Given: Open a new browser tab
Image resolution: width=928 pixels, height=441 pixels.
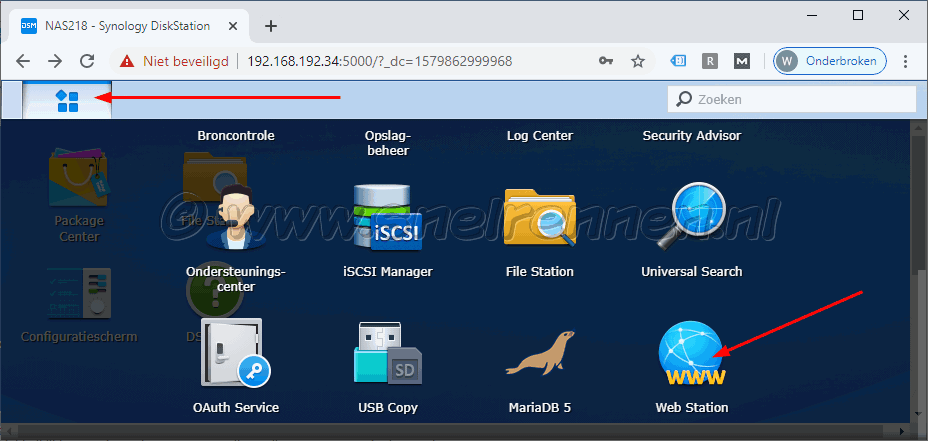Looking at the screenshot, I should (x=270, y=26).
